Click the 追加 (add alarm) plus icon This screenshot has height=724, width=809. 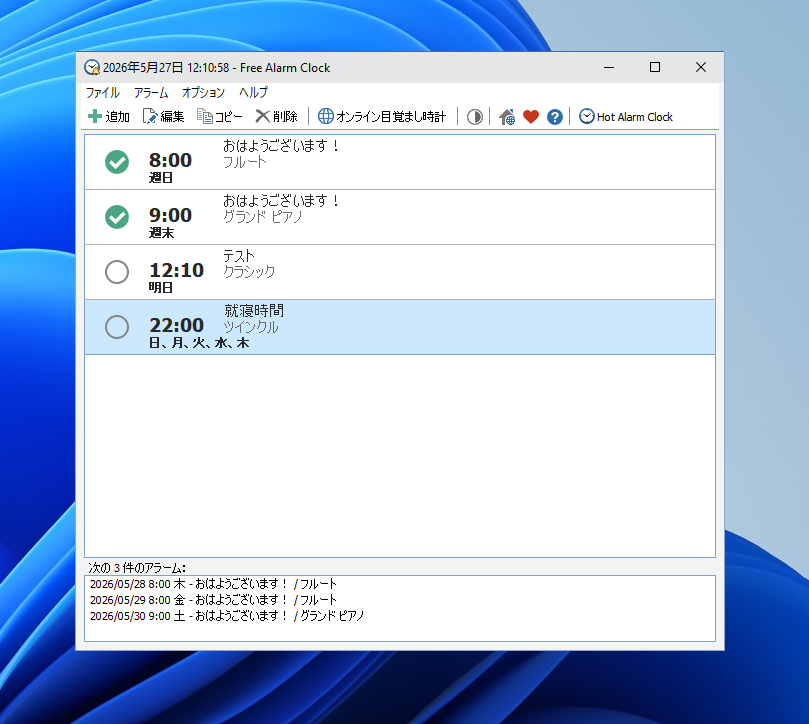tap(95, 117)
